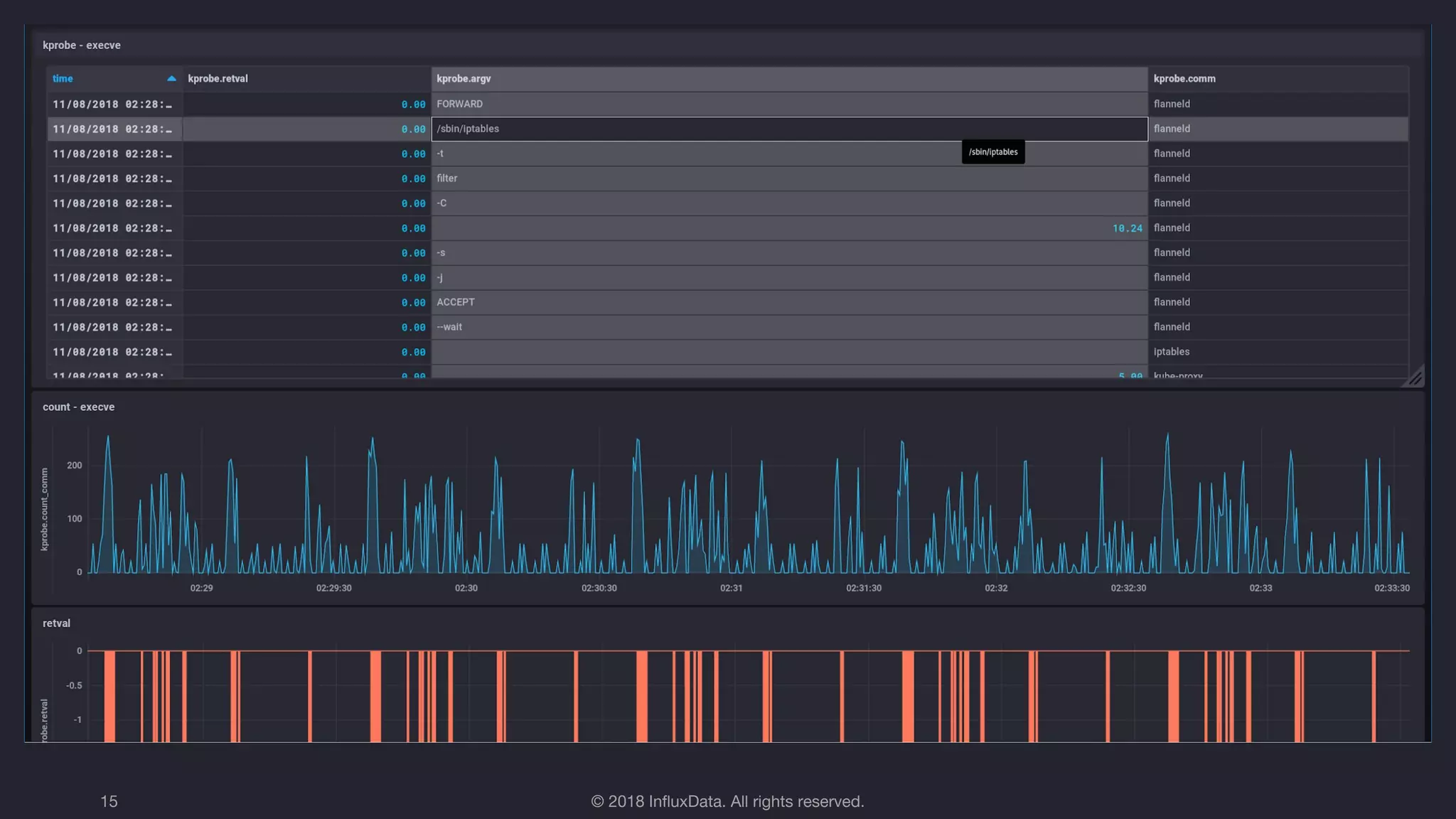The height and width of the screenshot is (819, 1456).
Task: Sort by kprobe.comm column header
Action: click(x=1184, y=79)
